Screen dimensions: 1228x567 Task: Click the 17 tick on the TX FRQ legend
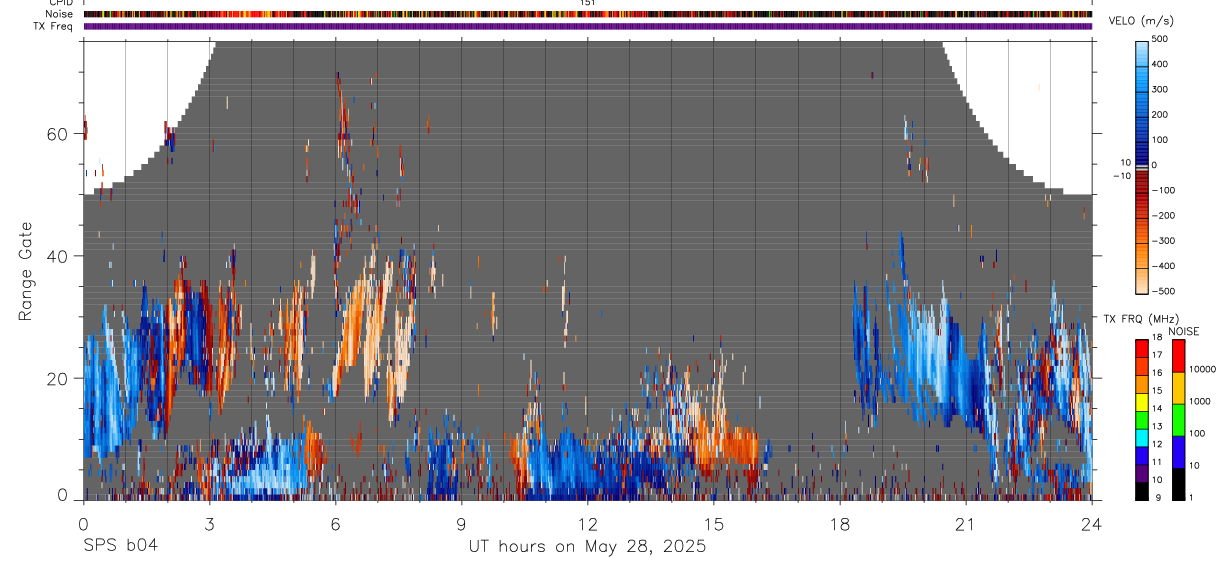(x=1159, y=356)
